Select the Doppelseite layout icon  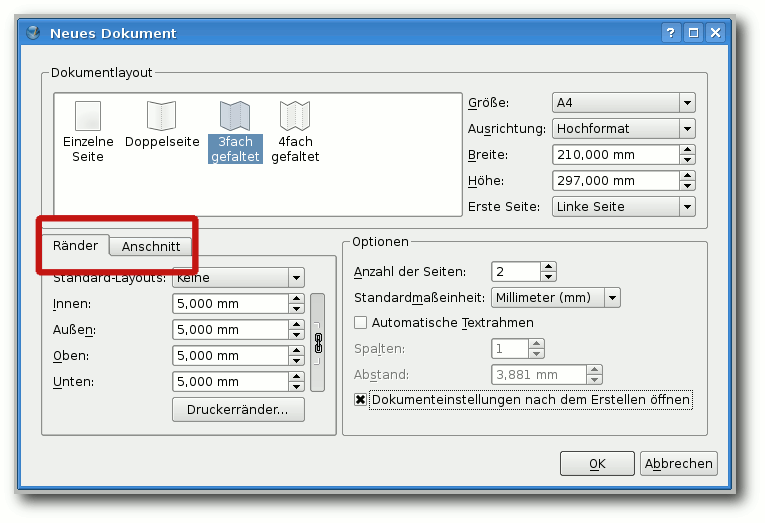point(161,116)
